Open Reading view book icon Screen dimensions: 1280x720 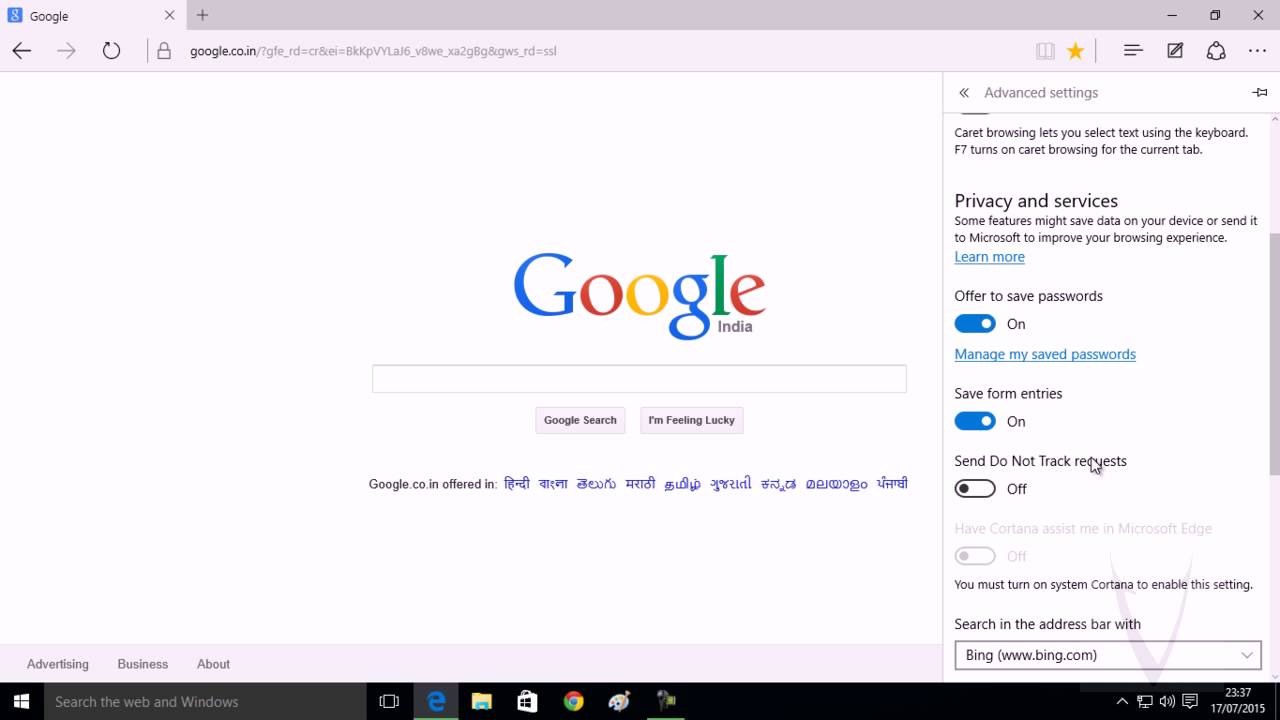pyautogui.click(x=1045, y=51)
